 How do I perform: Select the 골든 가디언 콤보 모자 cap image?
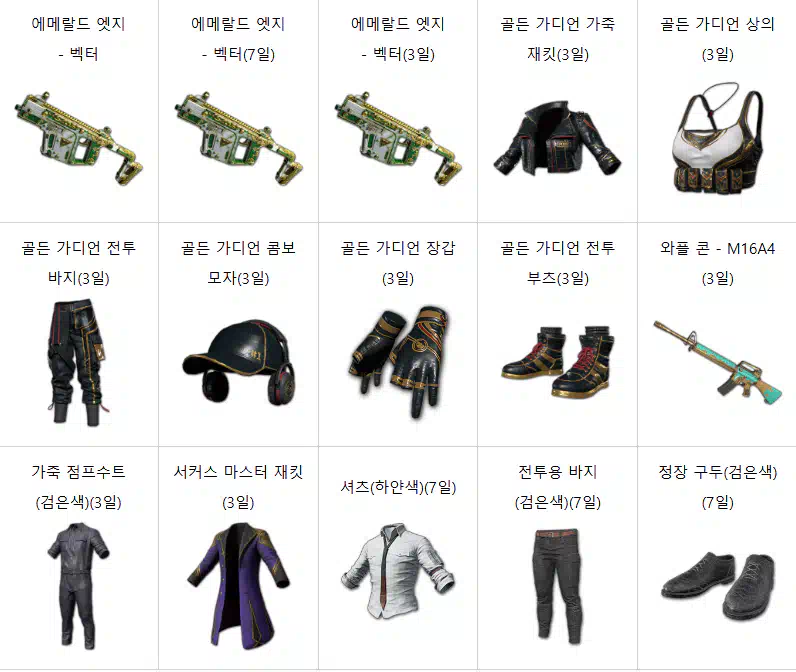tap(239, 362)
